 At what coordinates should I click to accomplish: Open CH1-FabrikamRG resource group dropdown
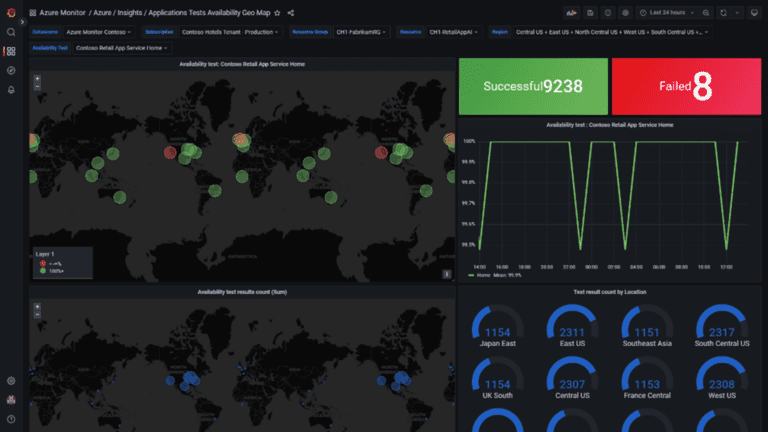[361, 32]
